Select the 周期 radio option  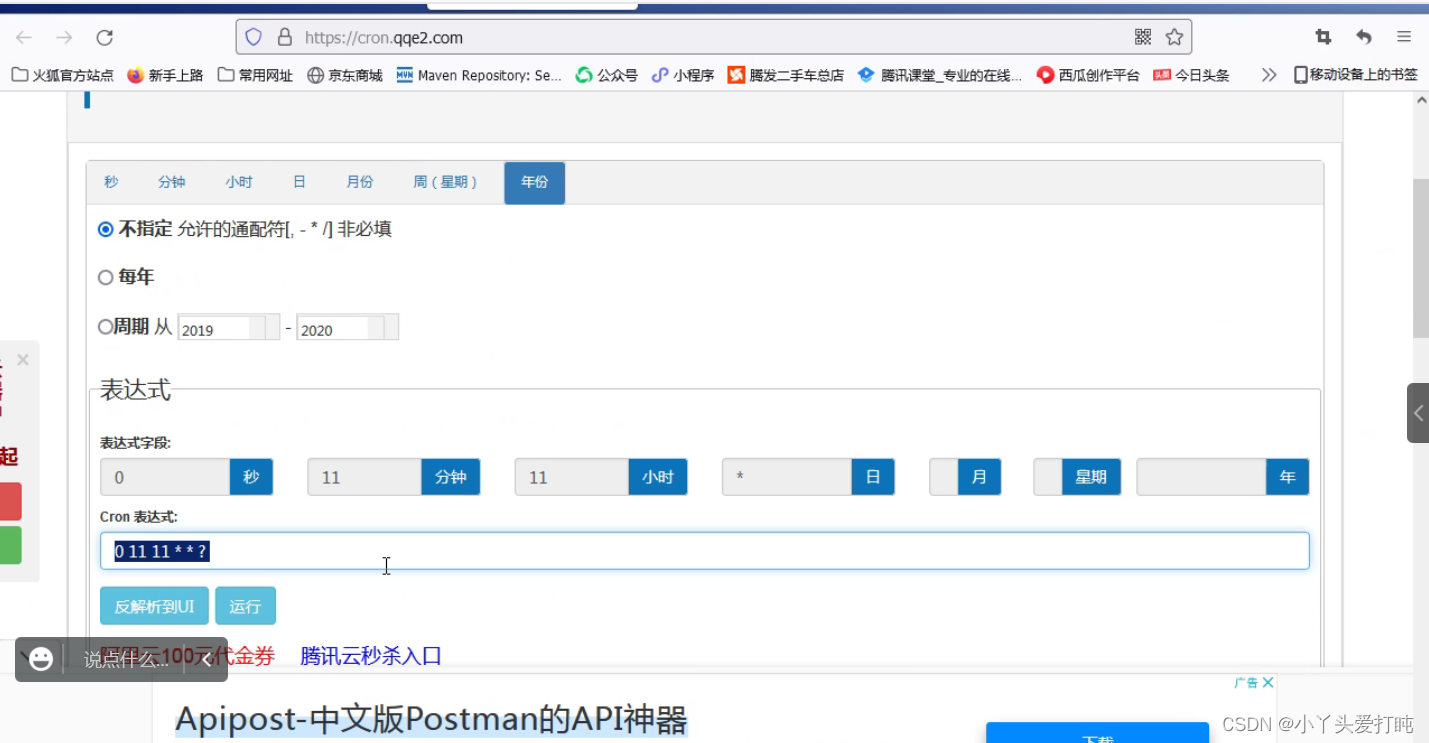(x=106, y=327)
